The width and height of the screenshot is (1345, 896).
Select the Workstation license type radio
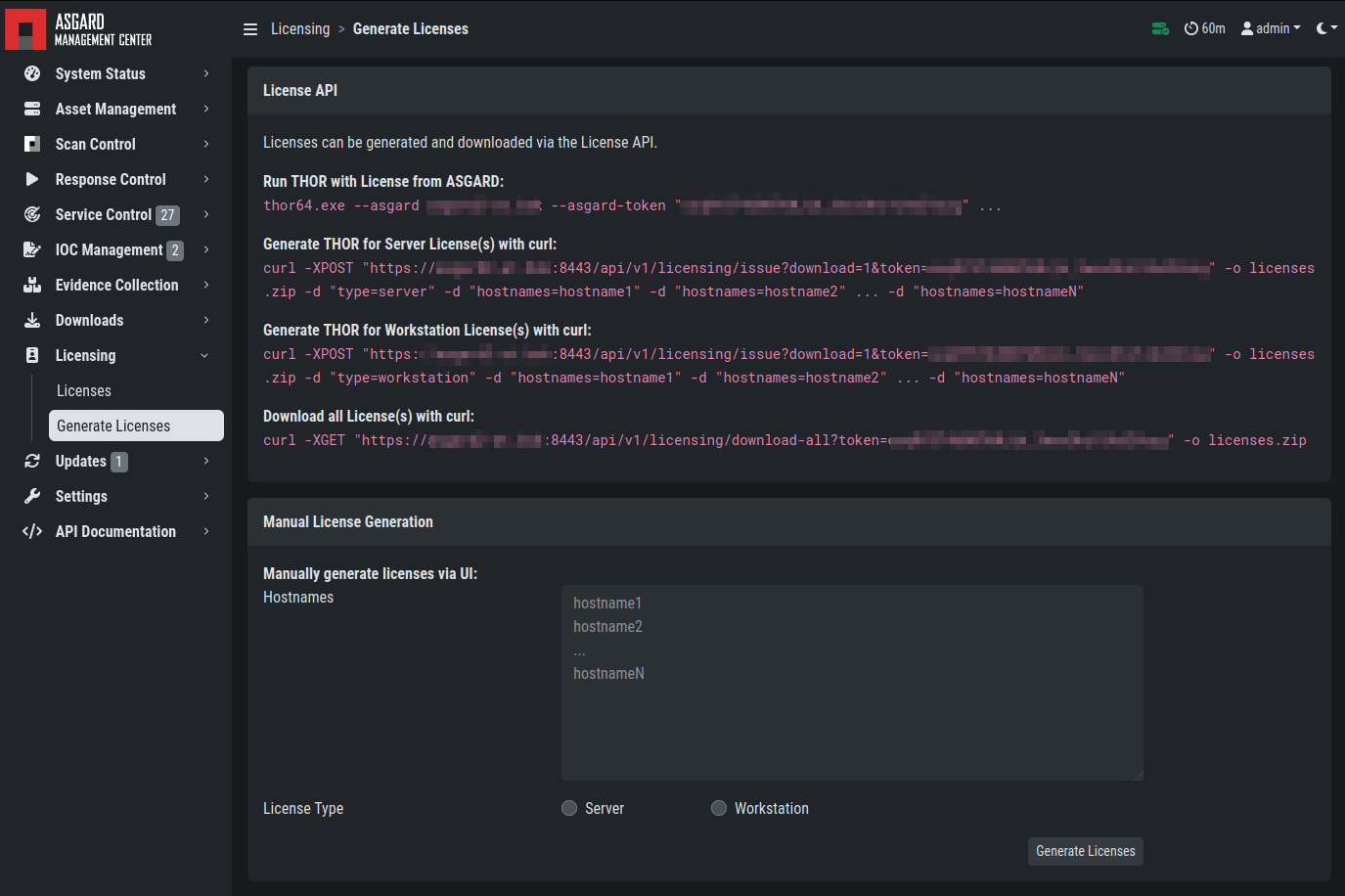tap(719, 808)
